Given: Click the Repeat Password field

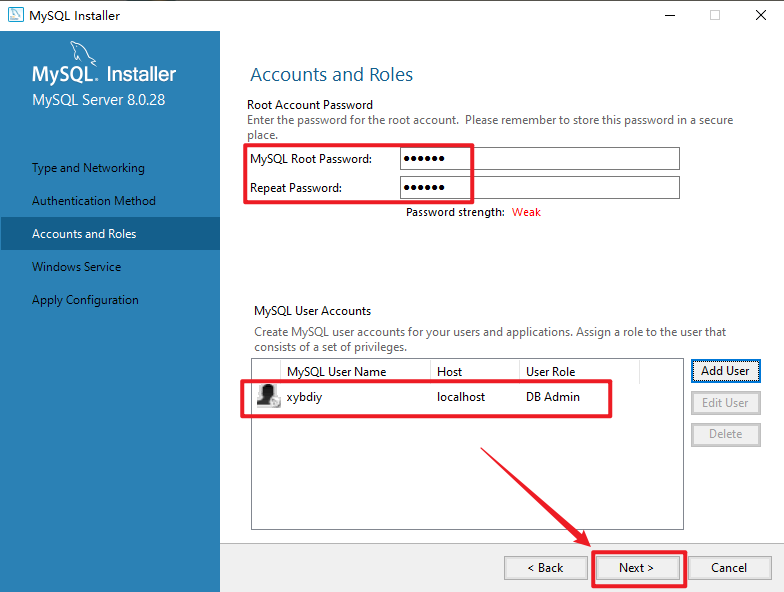Looking at the screenshot, I should (540, 188).
